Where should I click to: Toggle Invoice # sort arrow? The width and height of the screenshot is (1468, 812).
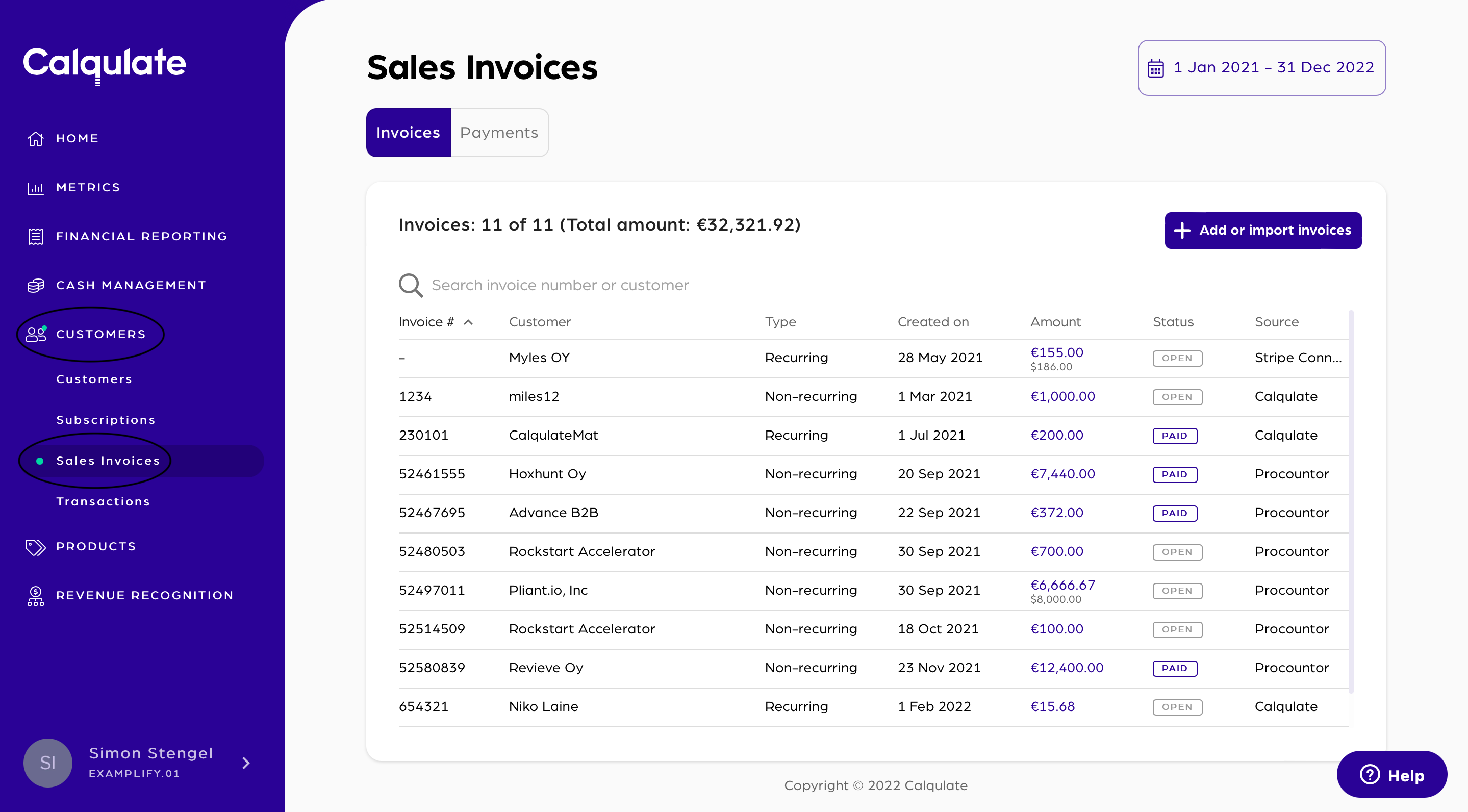[x=468, y=322]
